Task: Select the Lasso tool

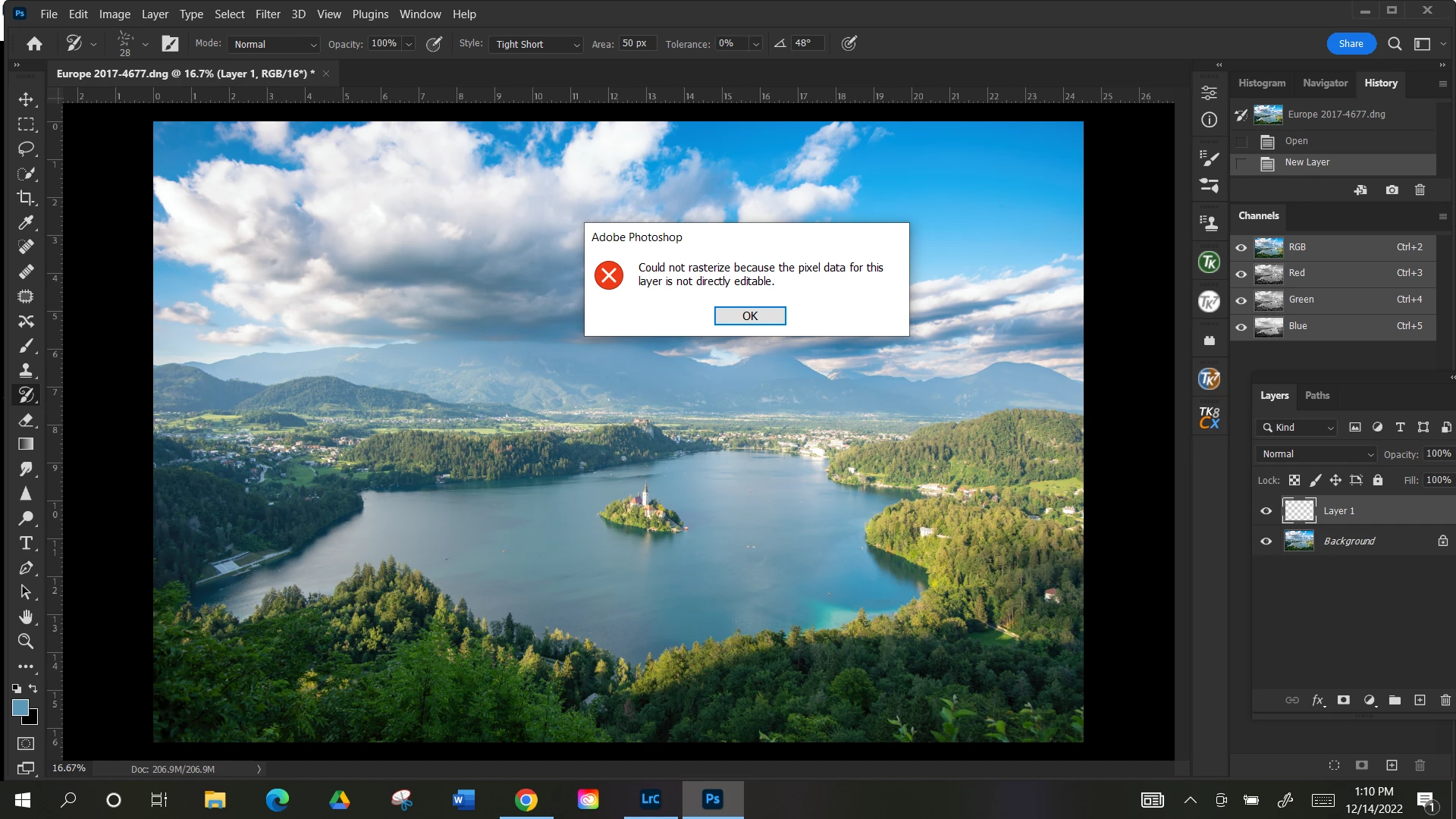Action: pyautogui.click(x=26, y=149)
